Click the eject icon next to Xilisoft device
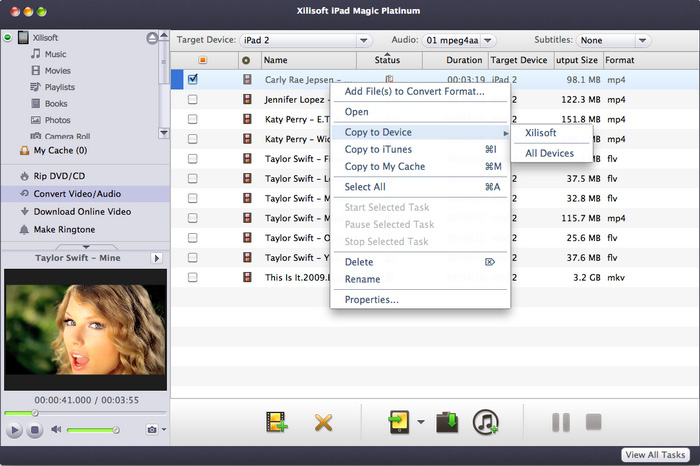700x466 pixels. point(151,38)
